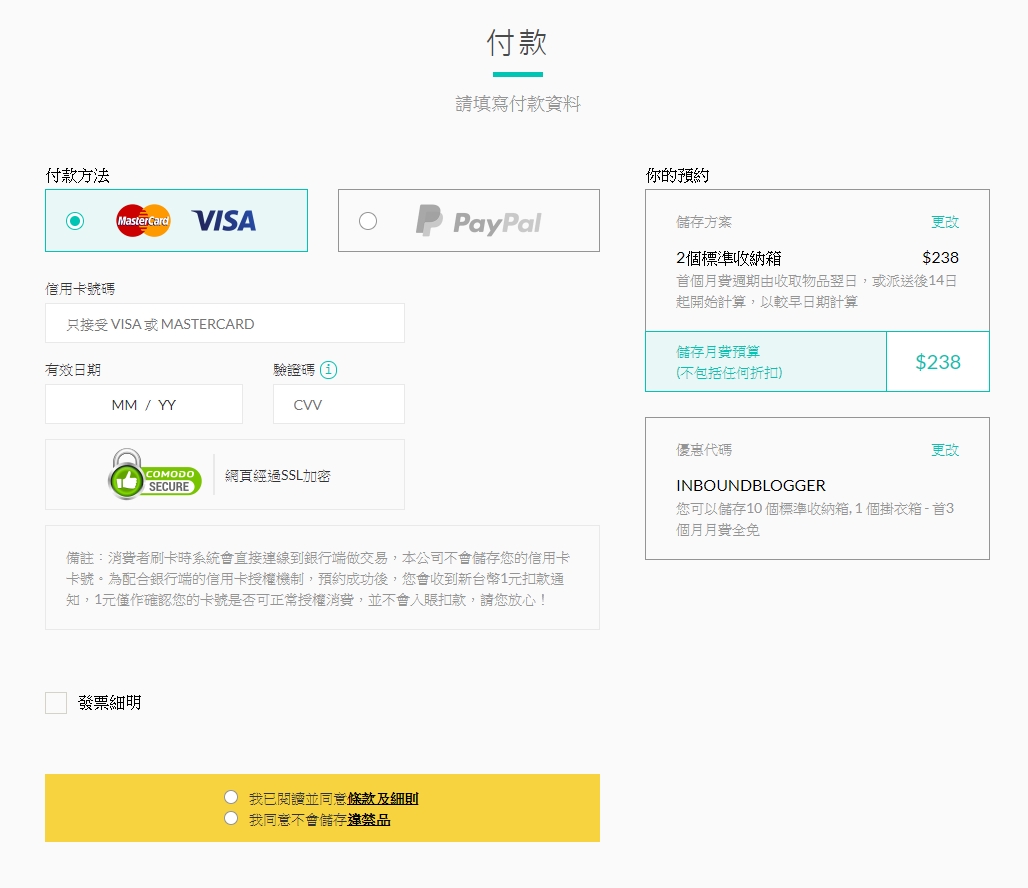This screenshot has height=888, width=1028.
Task: Click the 有效日期 label
Action: pyautogui.click(x=73, y=370)
